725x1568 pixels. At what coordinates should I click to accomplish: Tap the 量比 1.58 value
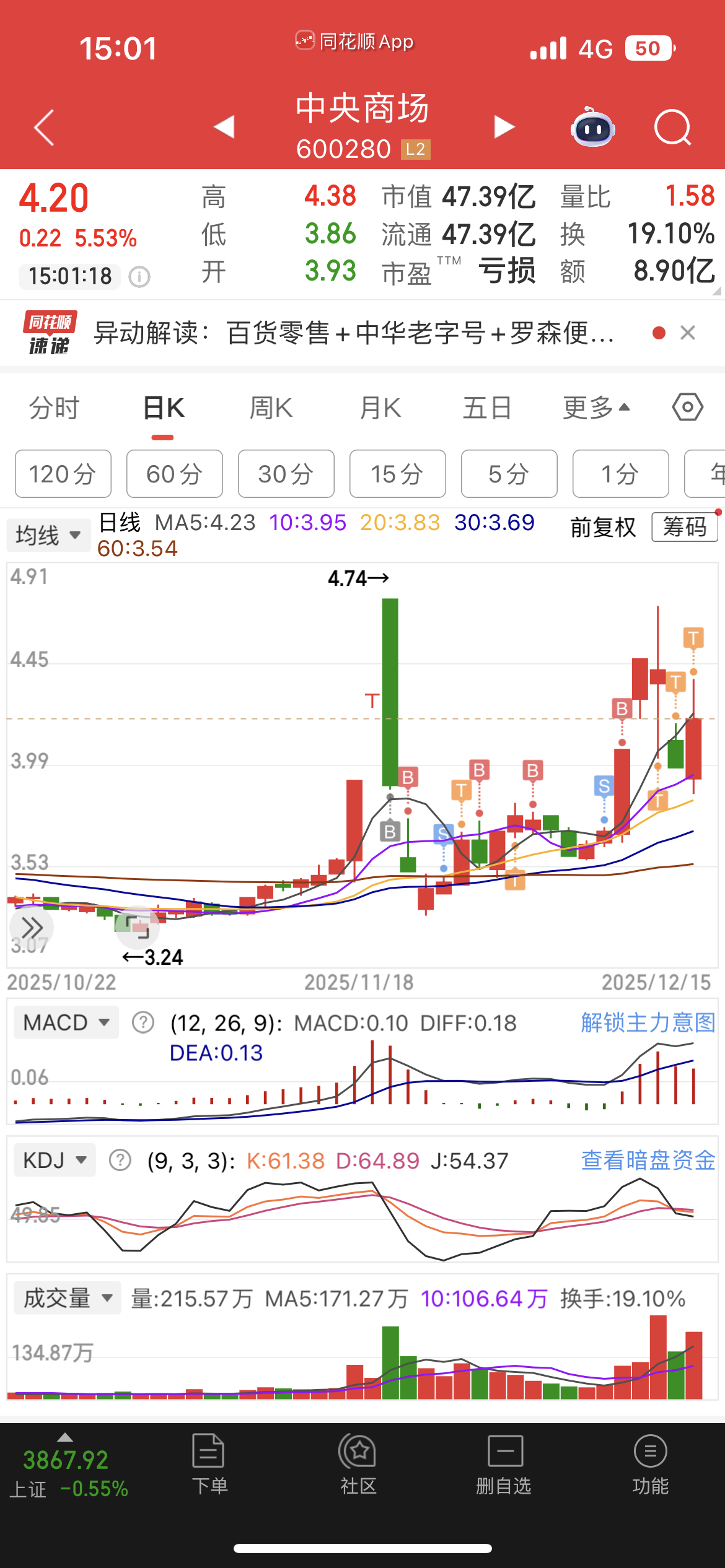[x=690, y=196]
